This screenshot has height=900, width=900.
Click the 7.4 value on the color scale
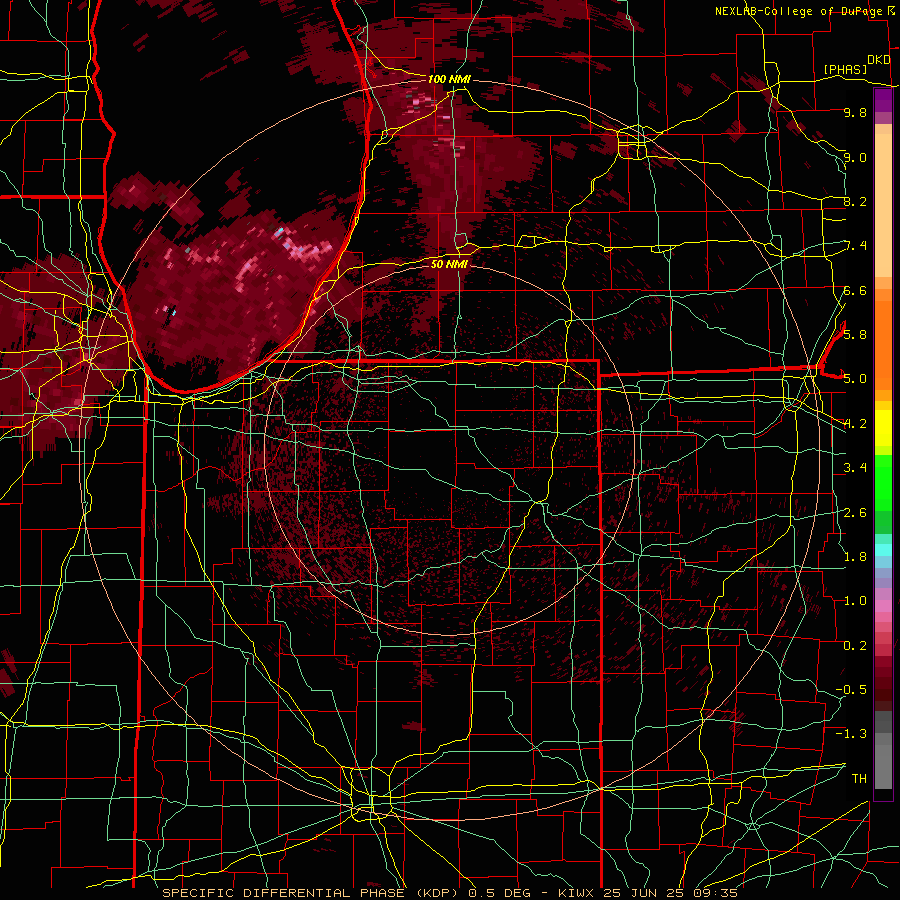pos(855,246)
